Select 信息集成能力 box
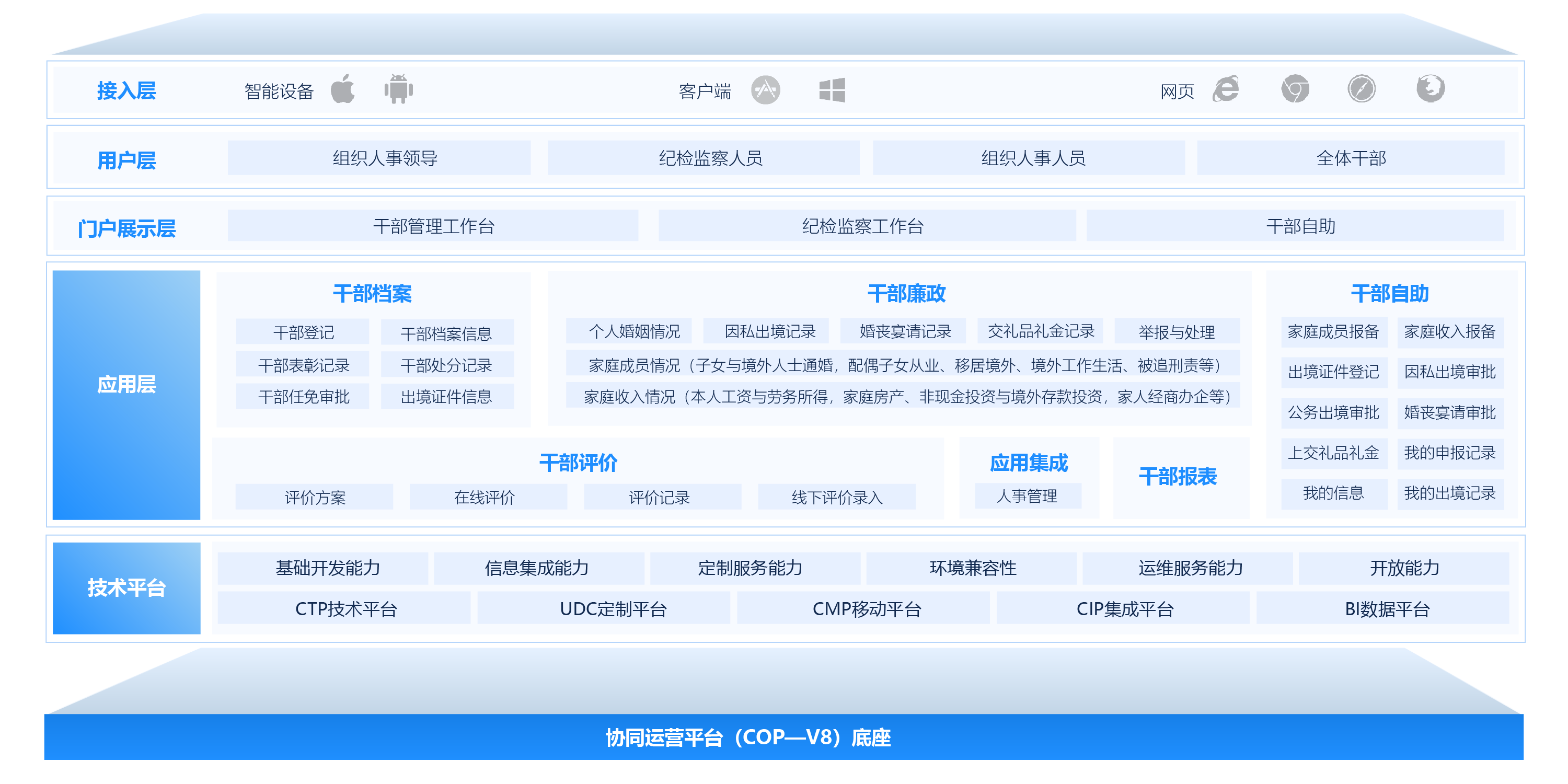This screenshot has width=1568, height=784. point(539,568)
